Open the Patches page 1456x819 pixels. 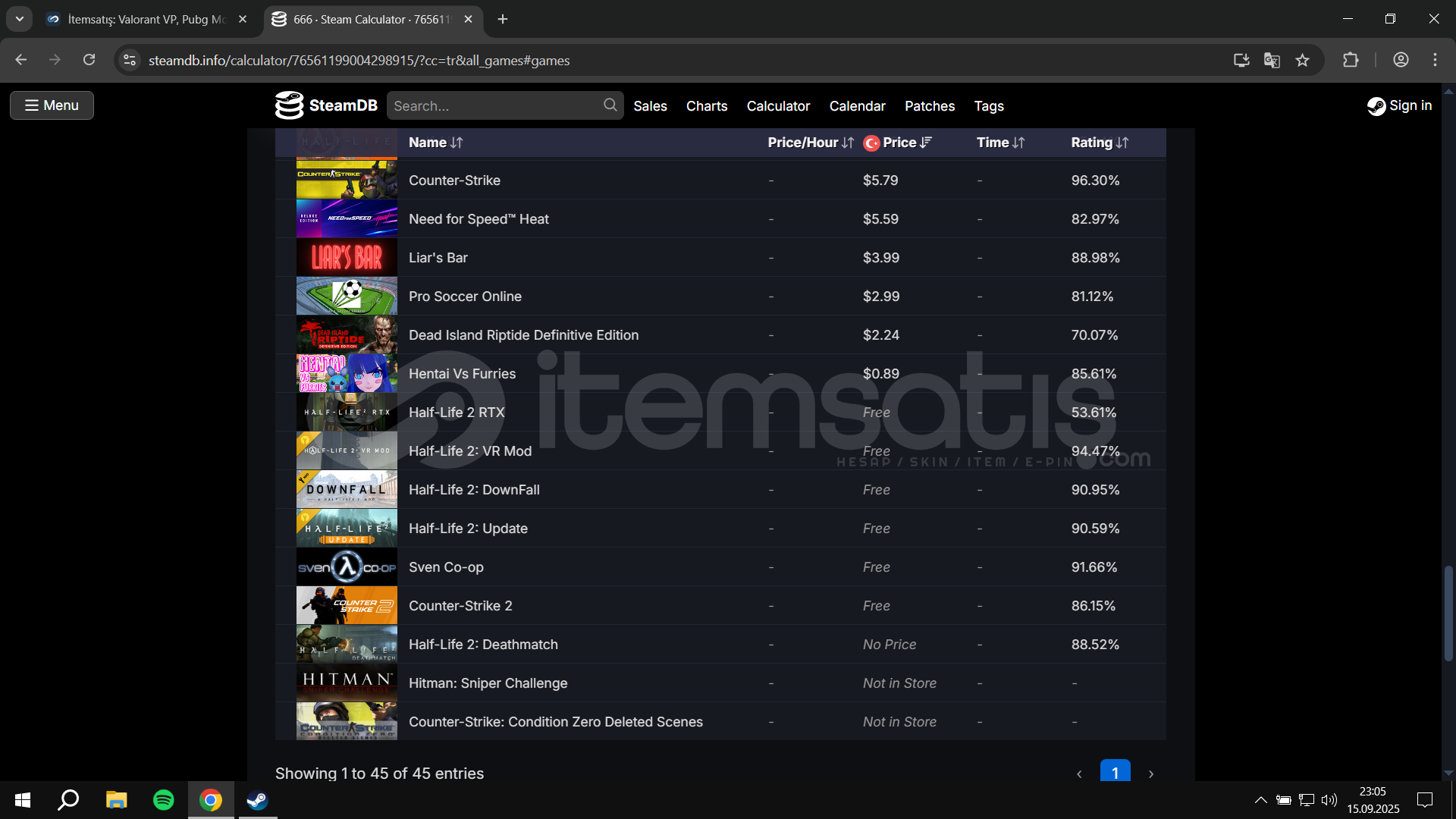click(x=929, y=106)
